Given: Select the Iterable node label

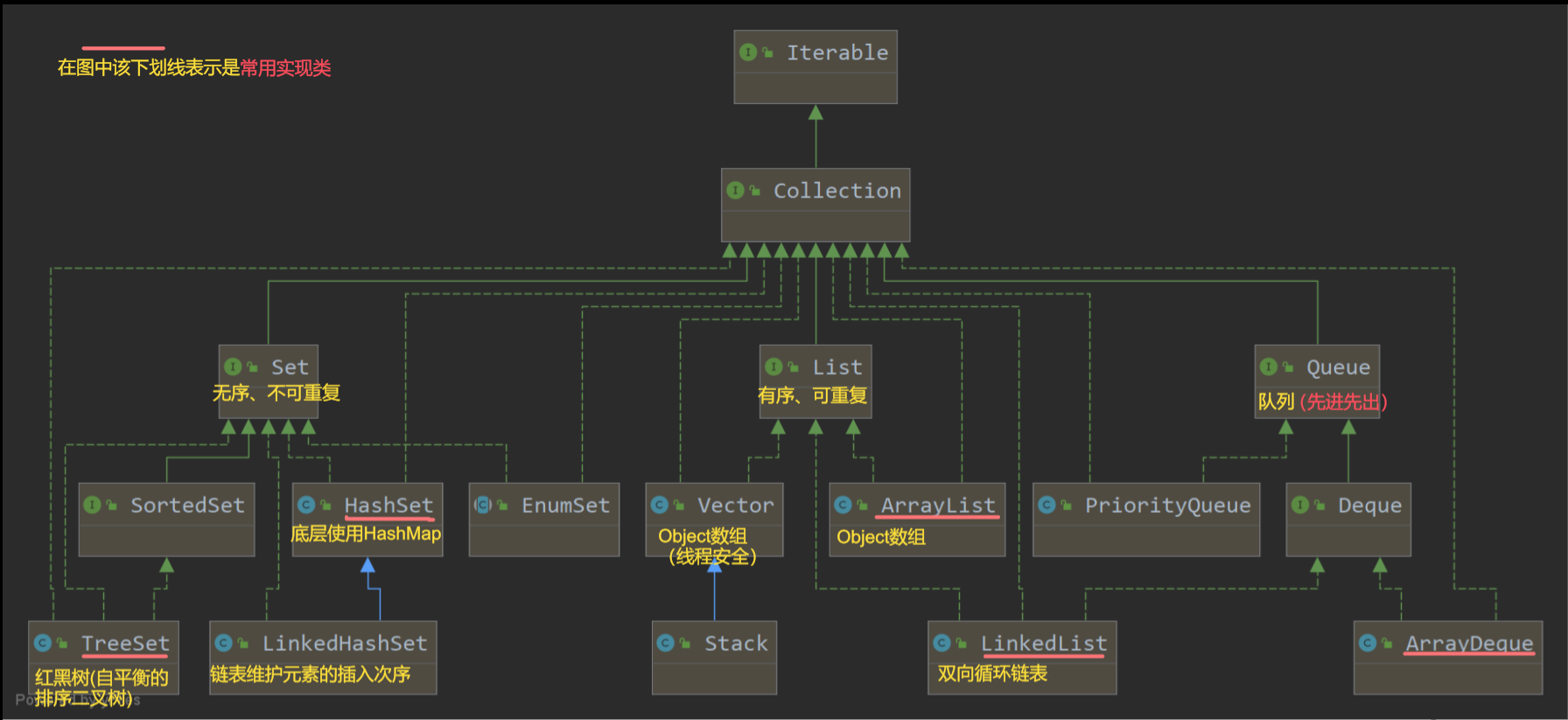Looking at the screenshot, I should (837, 52).
